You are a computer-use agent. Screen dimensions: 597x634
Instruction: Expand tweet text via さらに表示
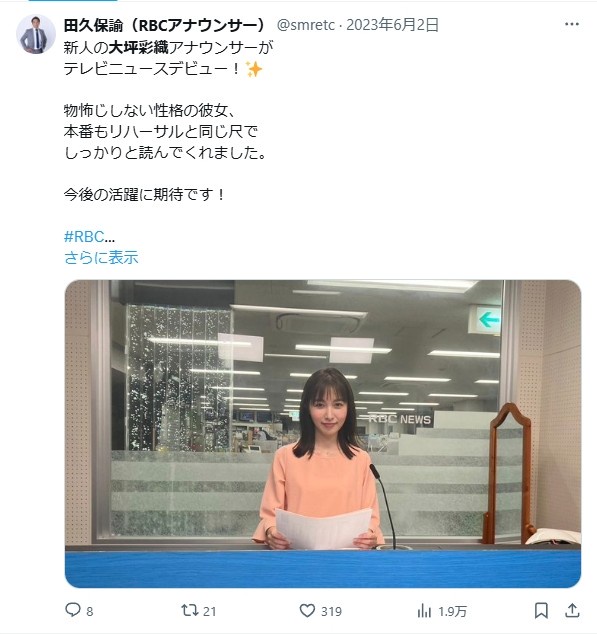101,258
